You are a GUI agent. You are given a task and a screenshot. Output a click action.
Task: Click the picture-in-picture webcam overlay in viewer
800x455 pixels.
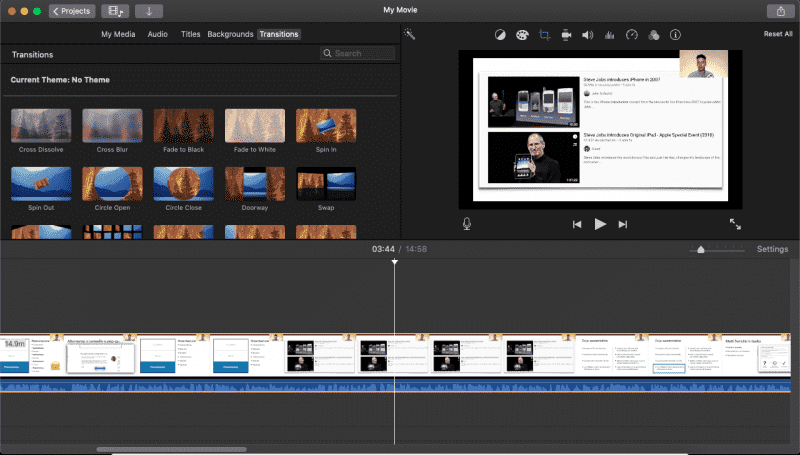point(704,64)
